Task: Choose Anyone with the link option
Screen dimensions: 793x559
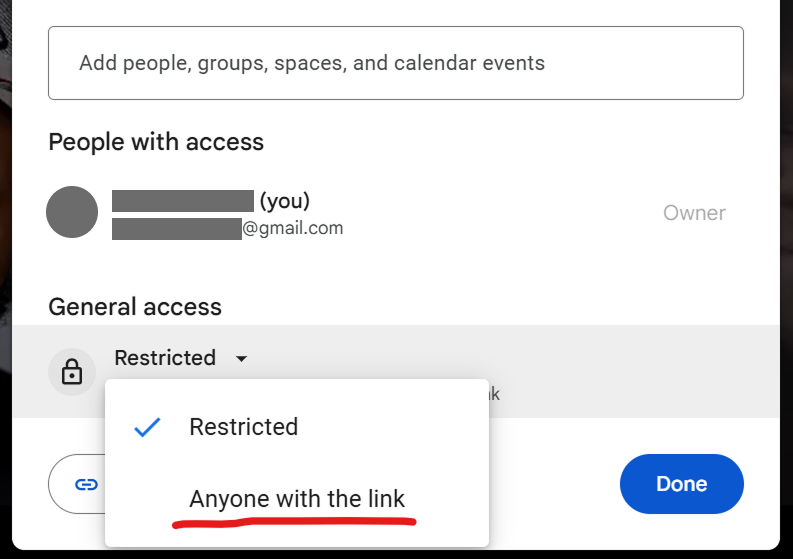Action: point(297,498)
